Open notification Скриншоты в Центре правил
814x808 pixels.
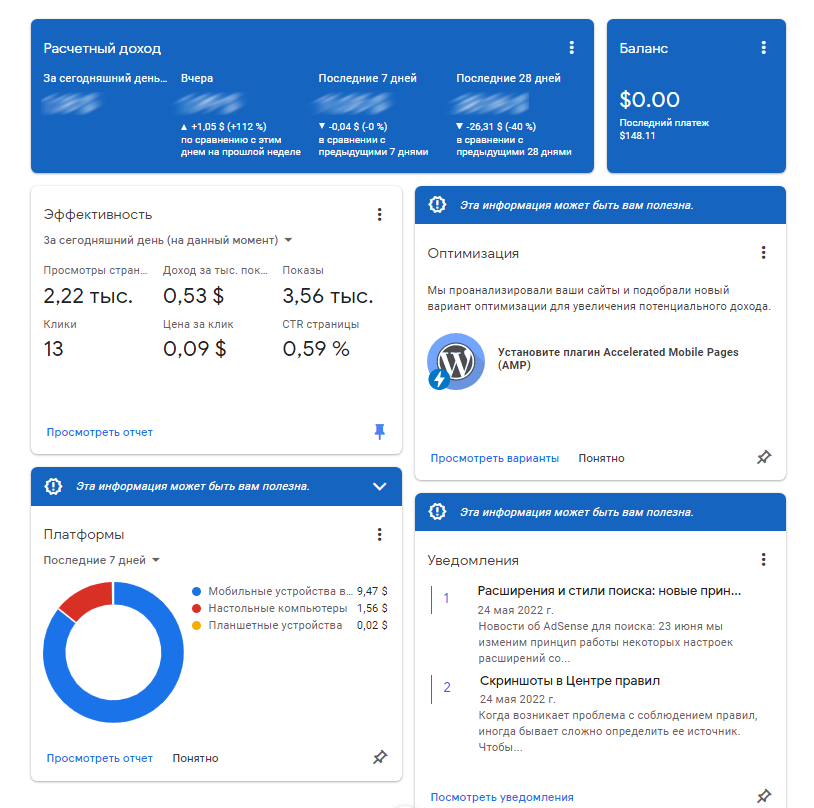569,681
